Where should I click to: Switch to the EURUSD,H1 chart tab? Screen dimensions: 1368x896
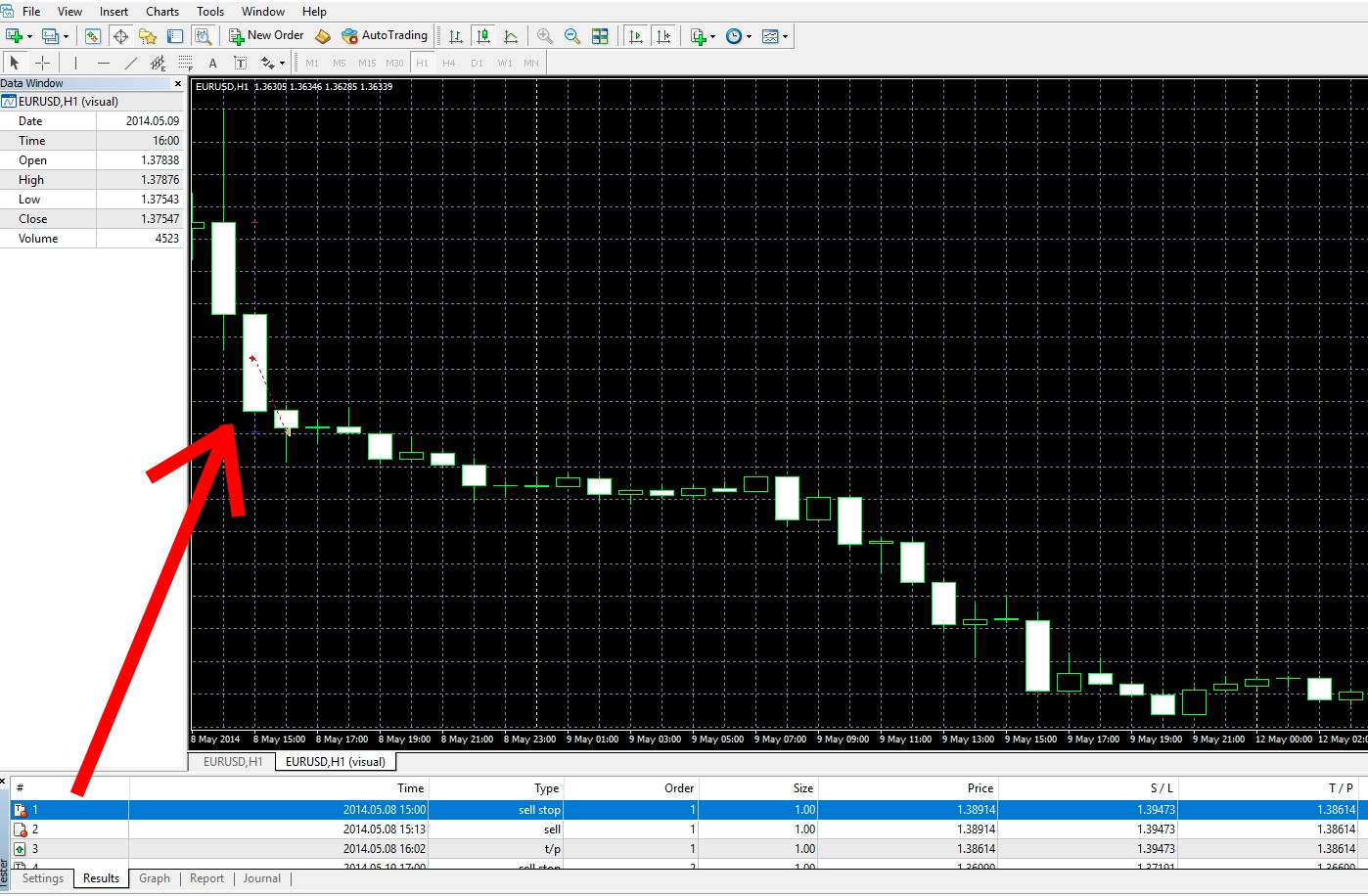(x=233, y=762)
